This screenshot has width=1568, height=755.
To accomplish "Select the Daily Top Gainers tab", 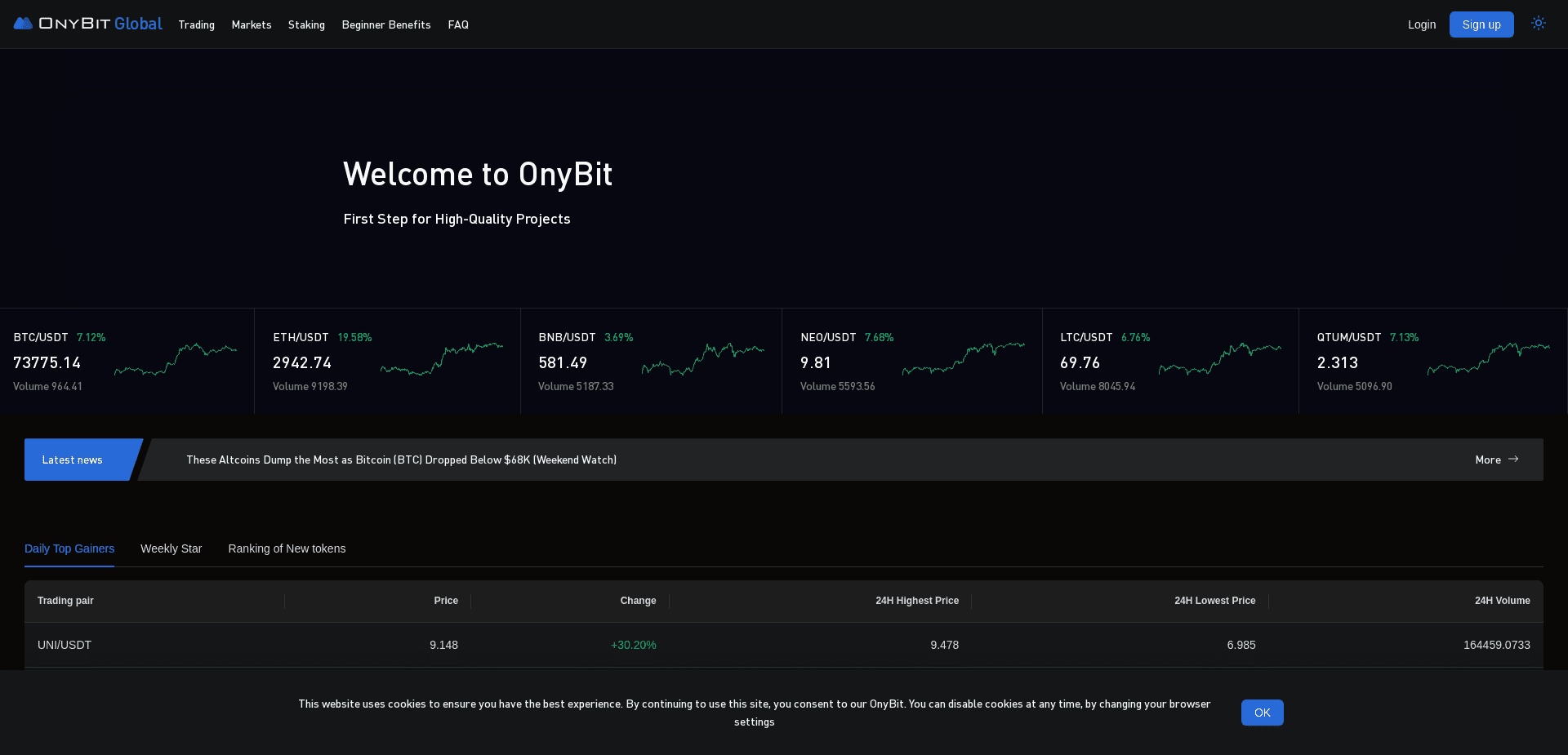I will point(69,548).
